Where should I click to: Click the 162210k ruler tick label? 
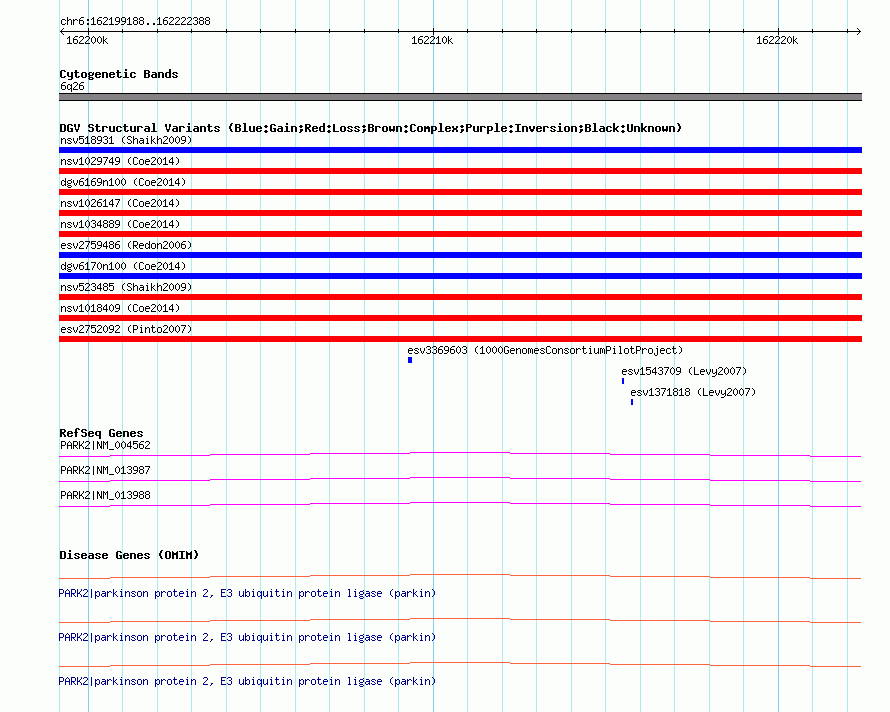(432, 40)
